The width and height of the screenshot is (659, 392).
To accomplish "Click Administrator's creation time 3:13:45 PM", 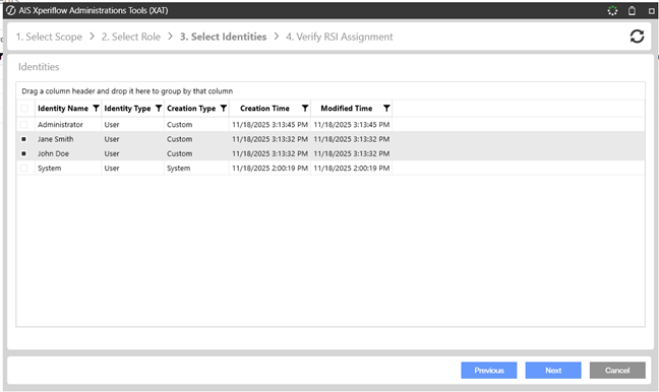I will (270, 124).
